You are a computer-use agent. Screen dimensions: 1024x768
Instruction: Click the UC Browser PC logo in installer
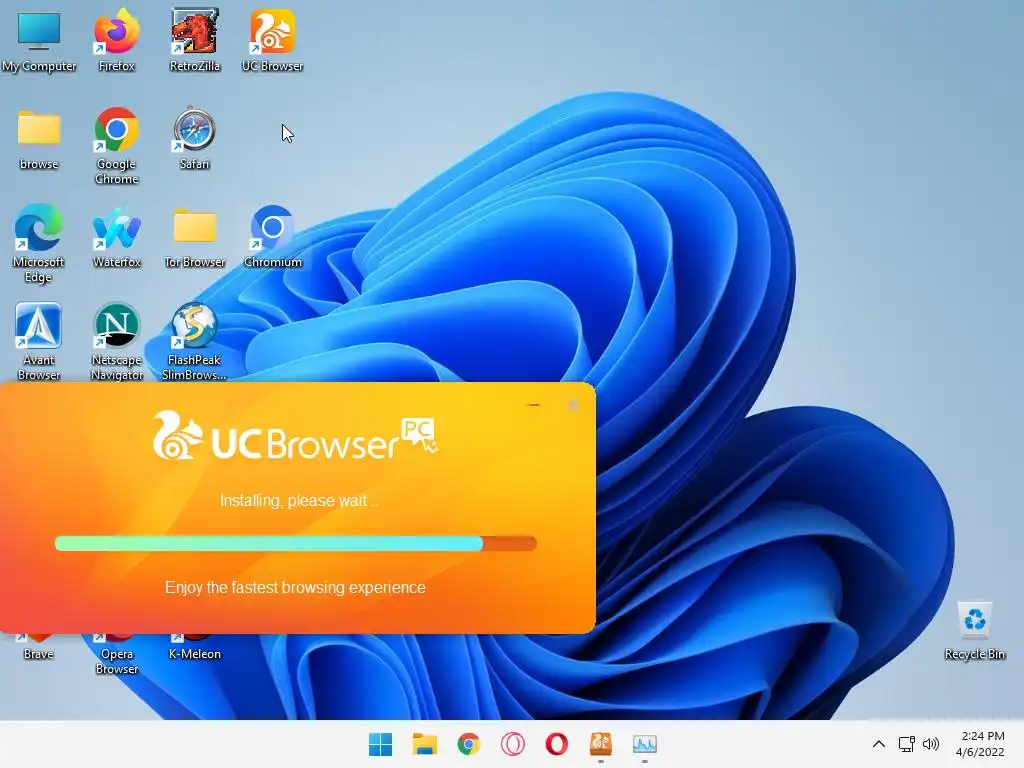click(x=295, y=436)
